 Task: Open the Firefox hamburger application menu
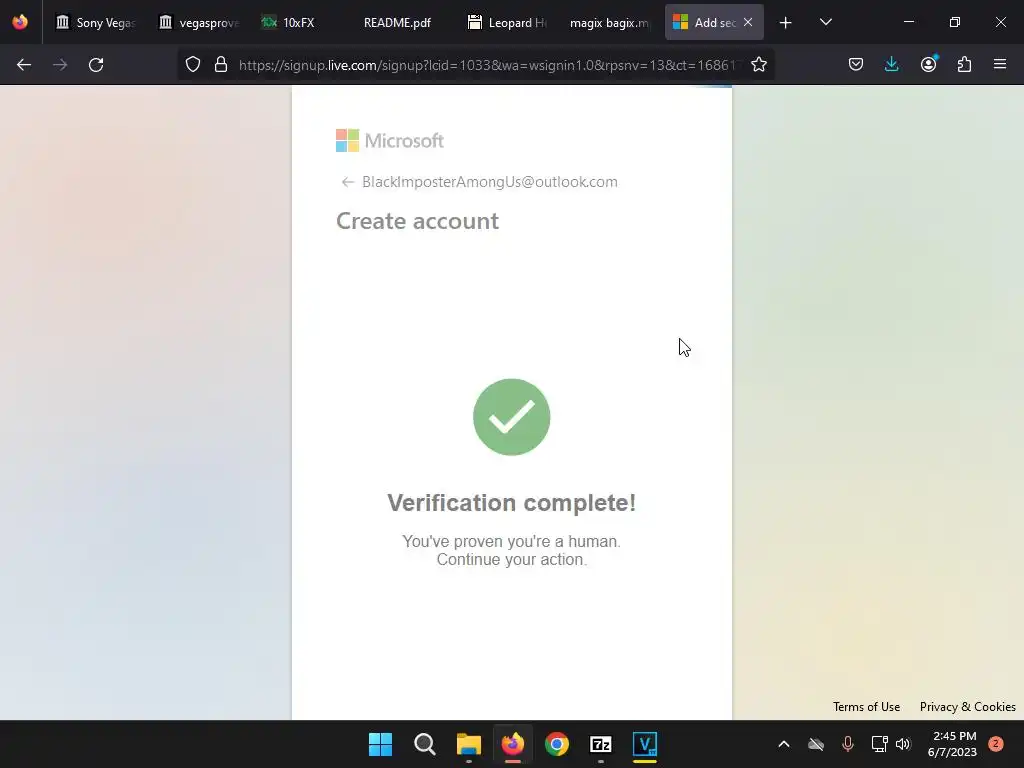(1000, 65)
